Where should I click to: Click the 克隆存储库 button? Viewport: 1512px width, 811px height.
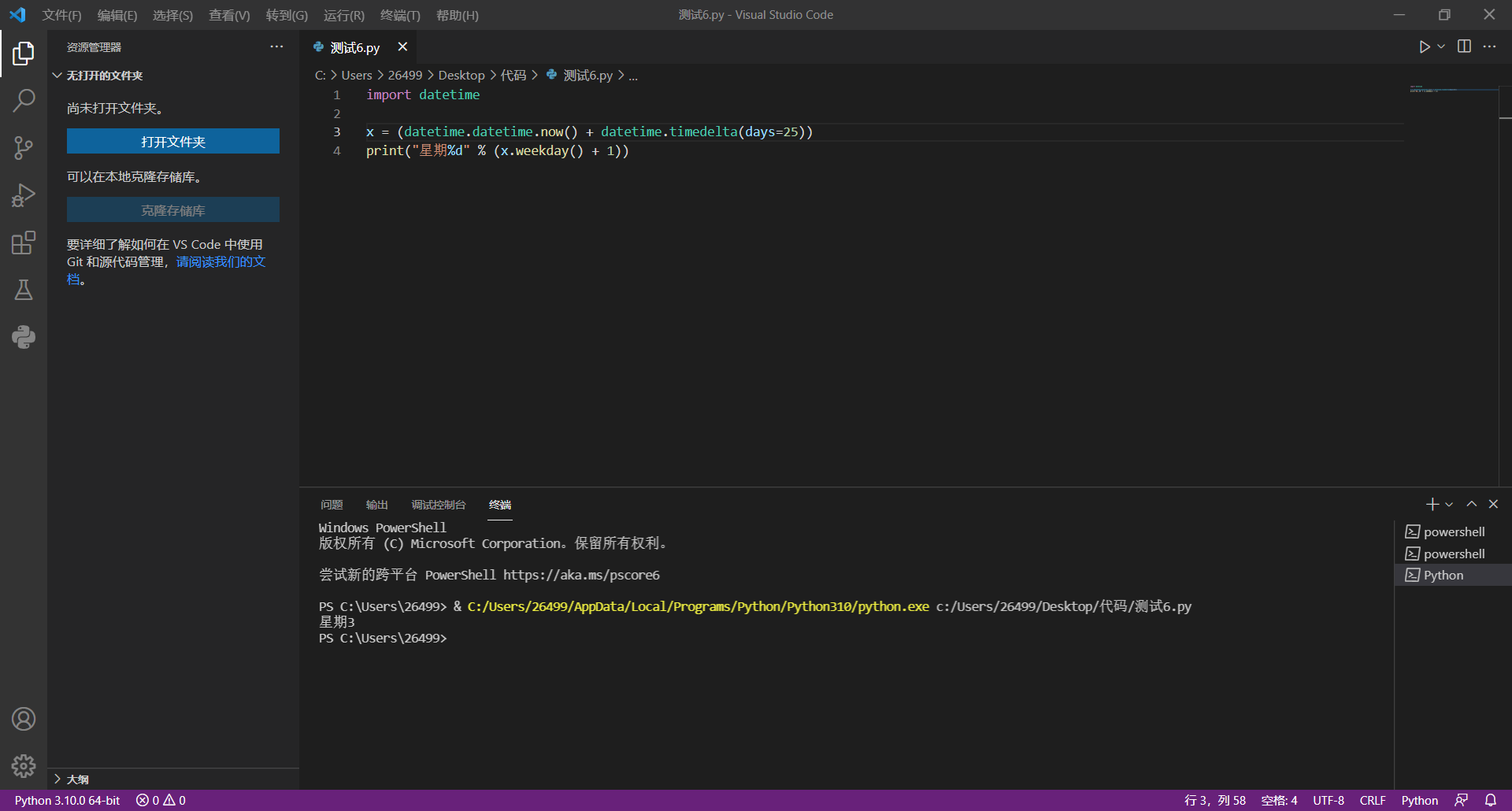pyautogui.click(x=173, y=210)
